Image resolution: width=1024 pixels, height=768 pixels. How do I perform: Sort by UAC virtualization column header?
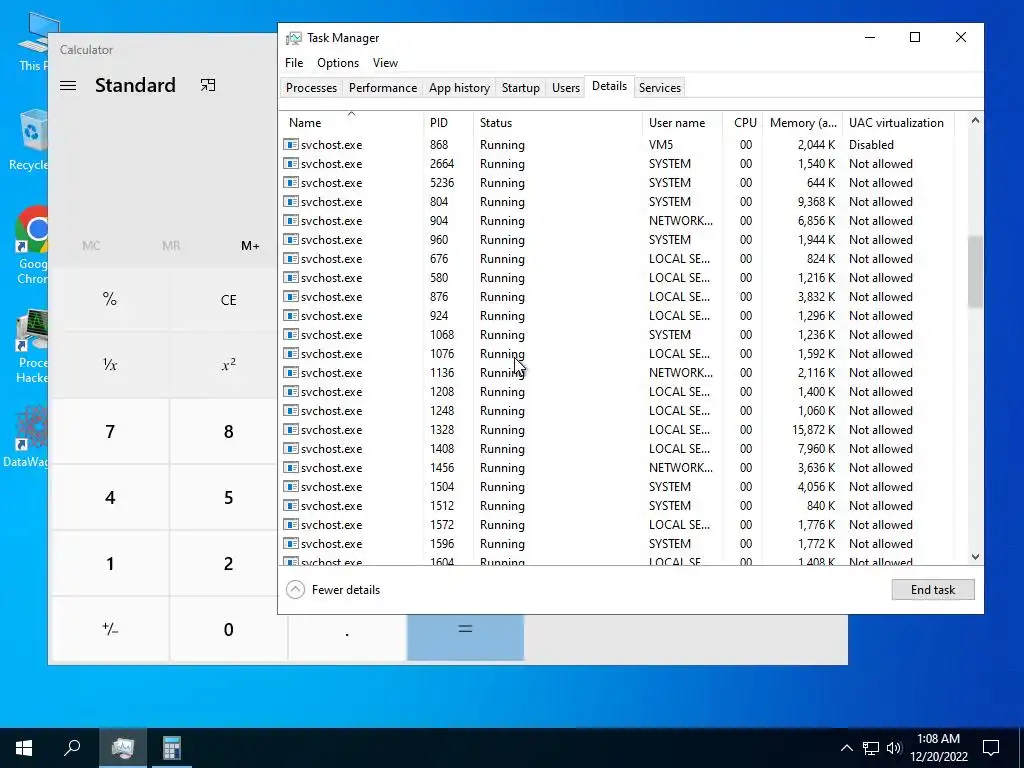[x=898, y=122]
